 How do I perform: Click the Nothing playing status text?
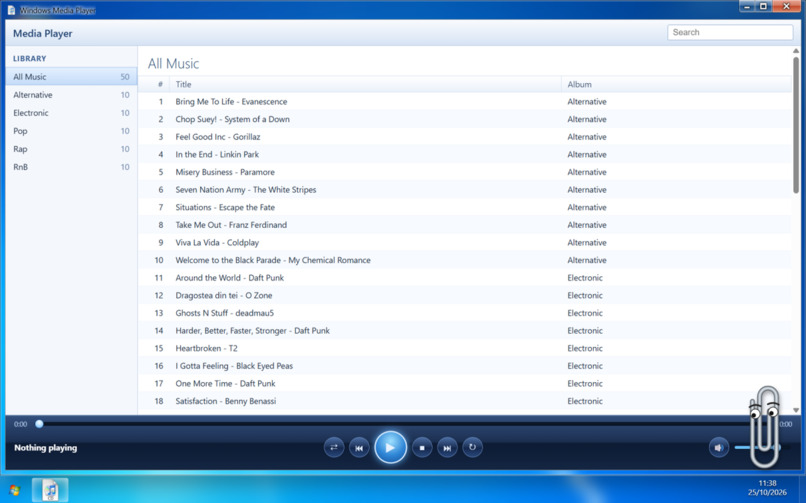point(46,448)
